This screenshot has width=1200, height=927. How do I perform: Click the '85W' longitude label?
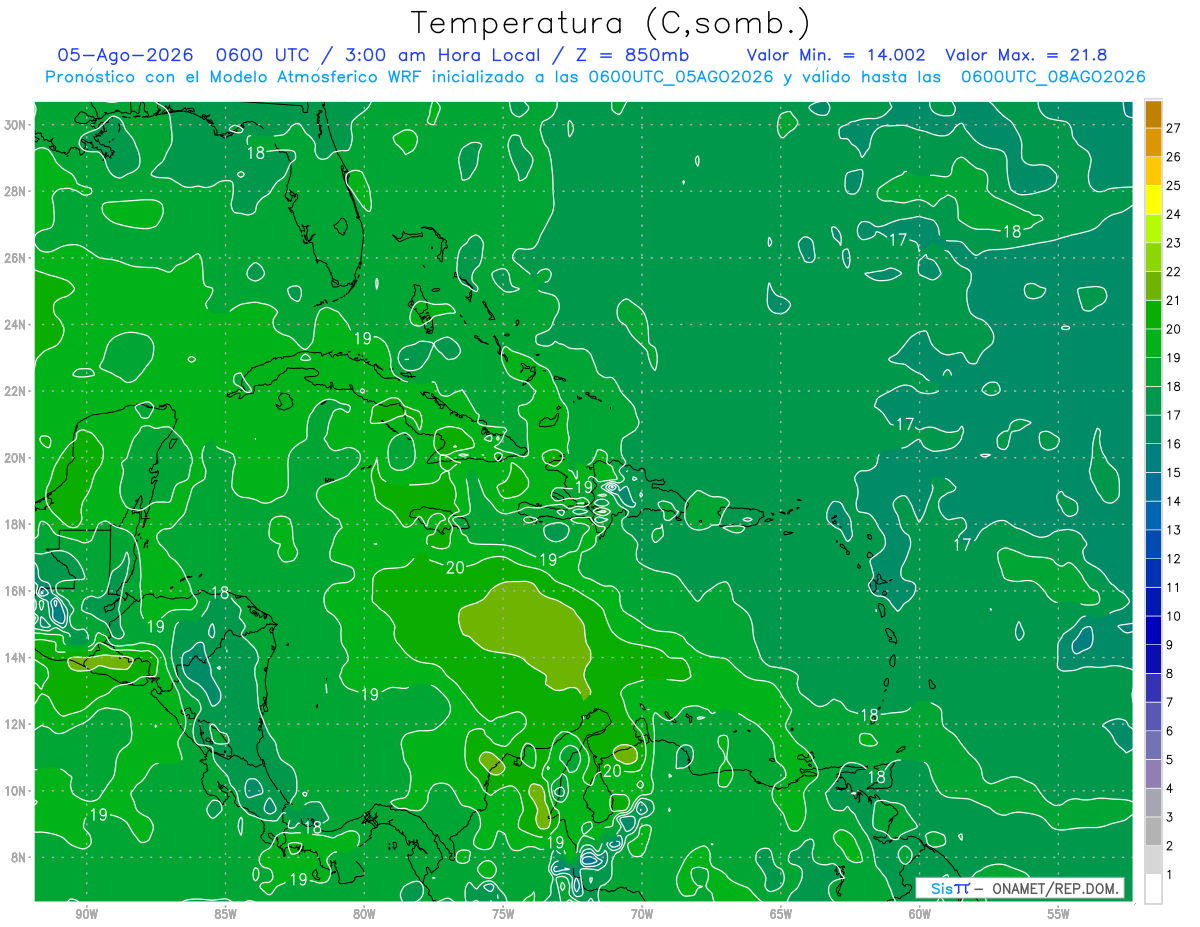pyautogui.click(x=225, y=914)
